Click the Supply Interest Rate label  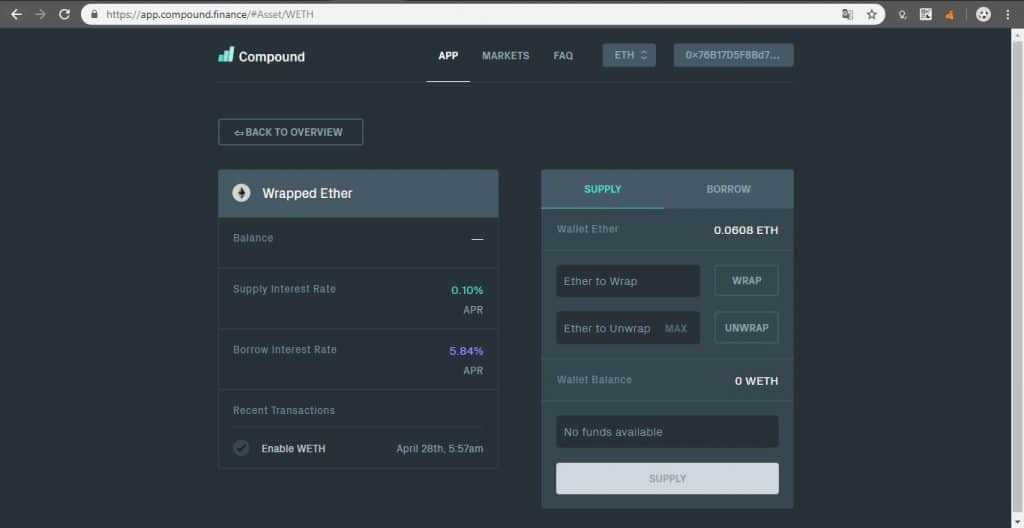coord(284,289)
